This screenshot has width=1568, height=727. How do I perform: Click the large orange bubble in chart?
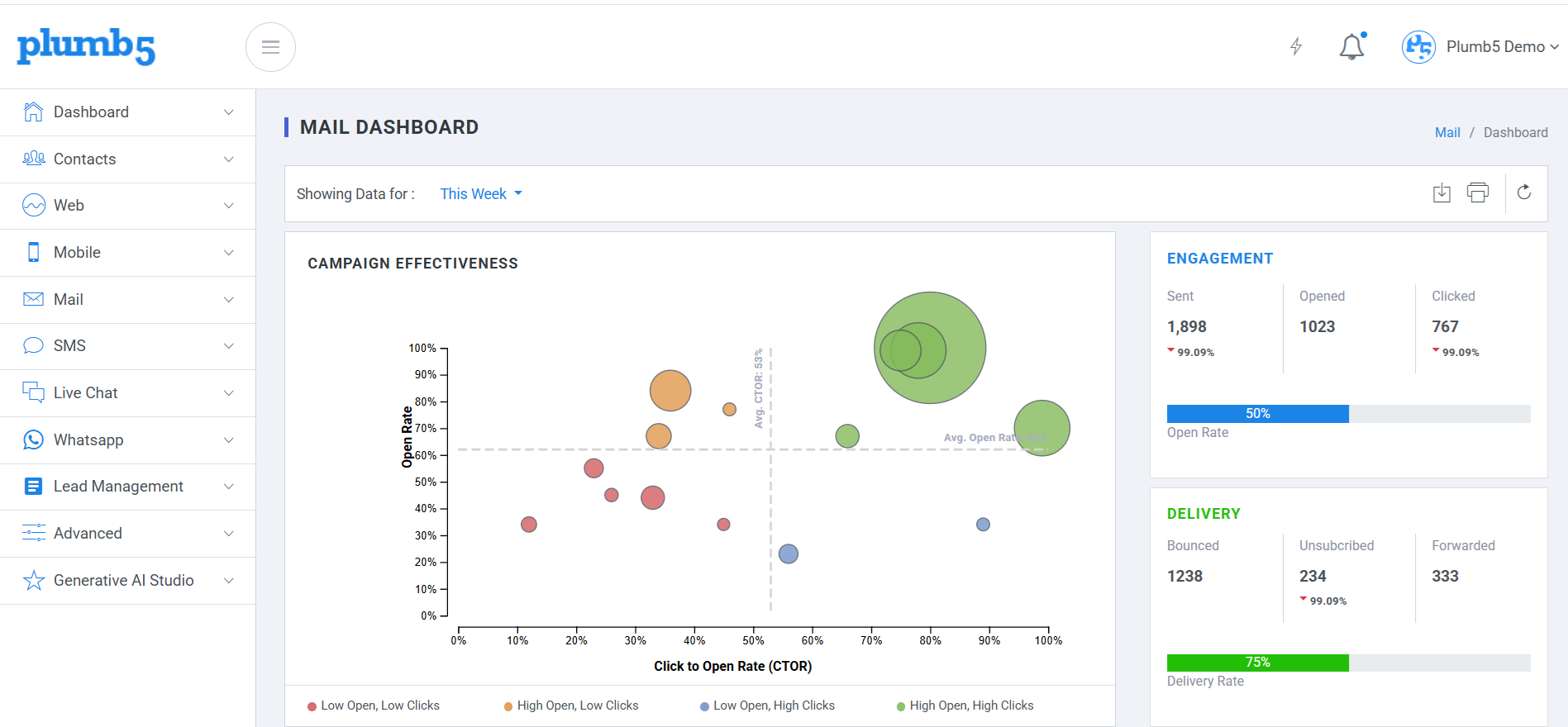[670, 391]
